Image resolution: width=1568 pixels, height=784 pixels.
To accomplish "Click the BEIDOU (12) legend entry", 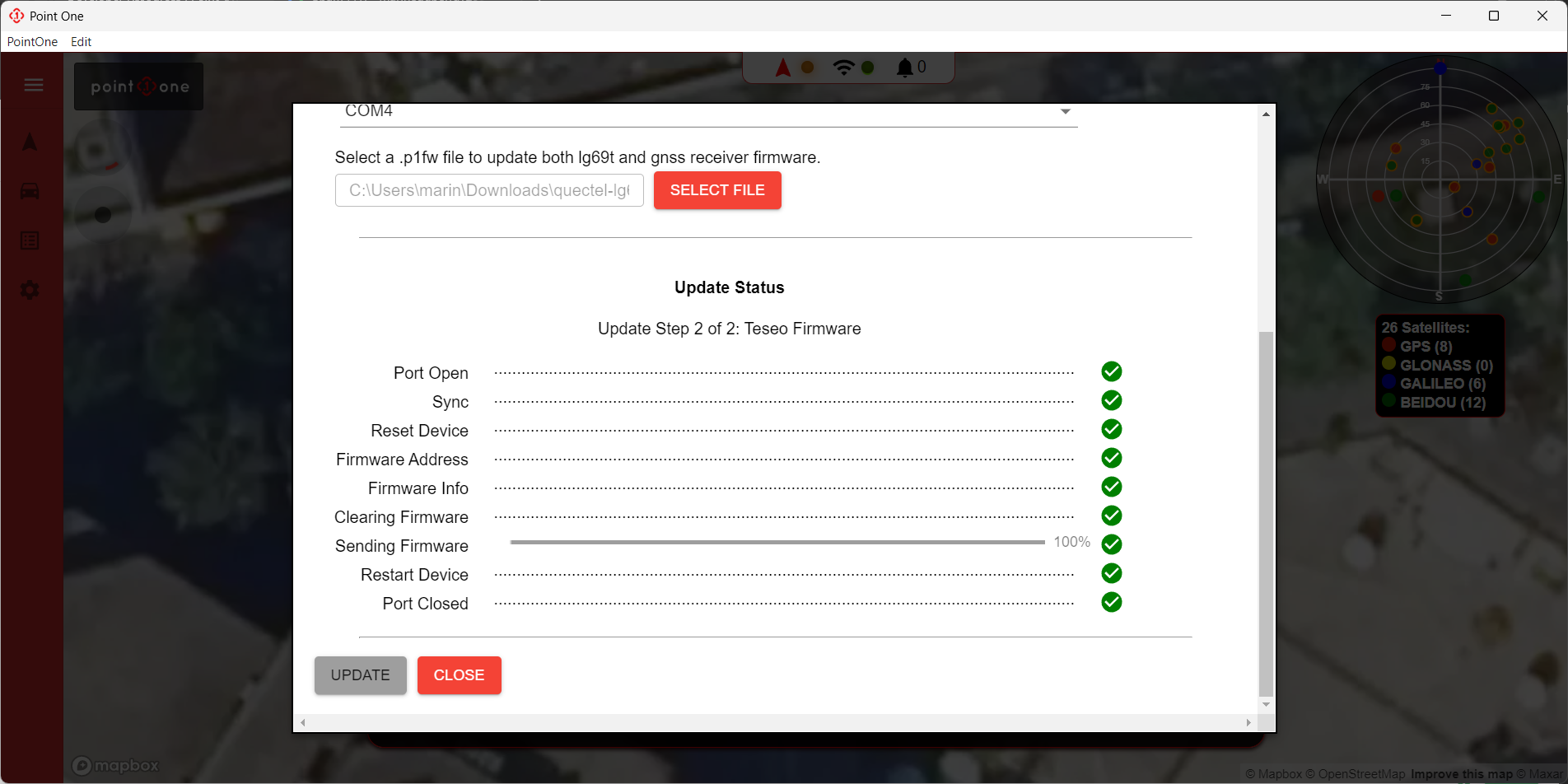I will 1443,402.
